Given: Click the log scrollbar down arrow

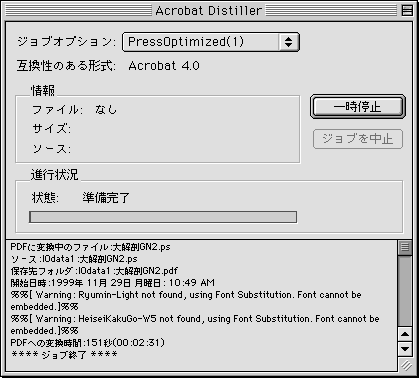Looking at the screenshot, I should [x=405, y=349].
